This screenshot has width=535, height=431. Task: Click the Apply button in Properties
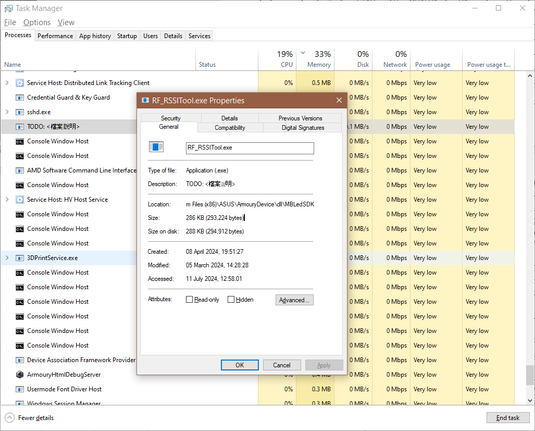coord(324,365)
